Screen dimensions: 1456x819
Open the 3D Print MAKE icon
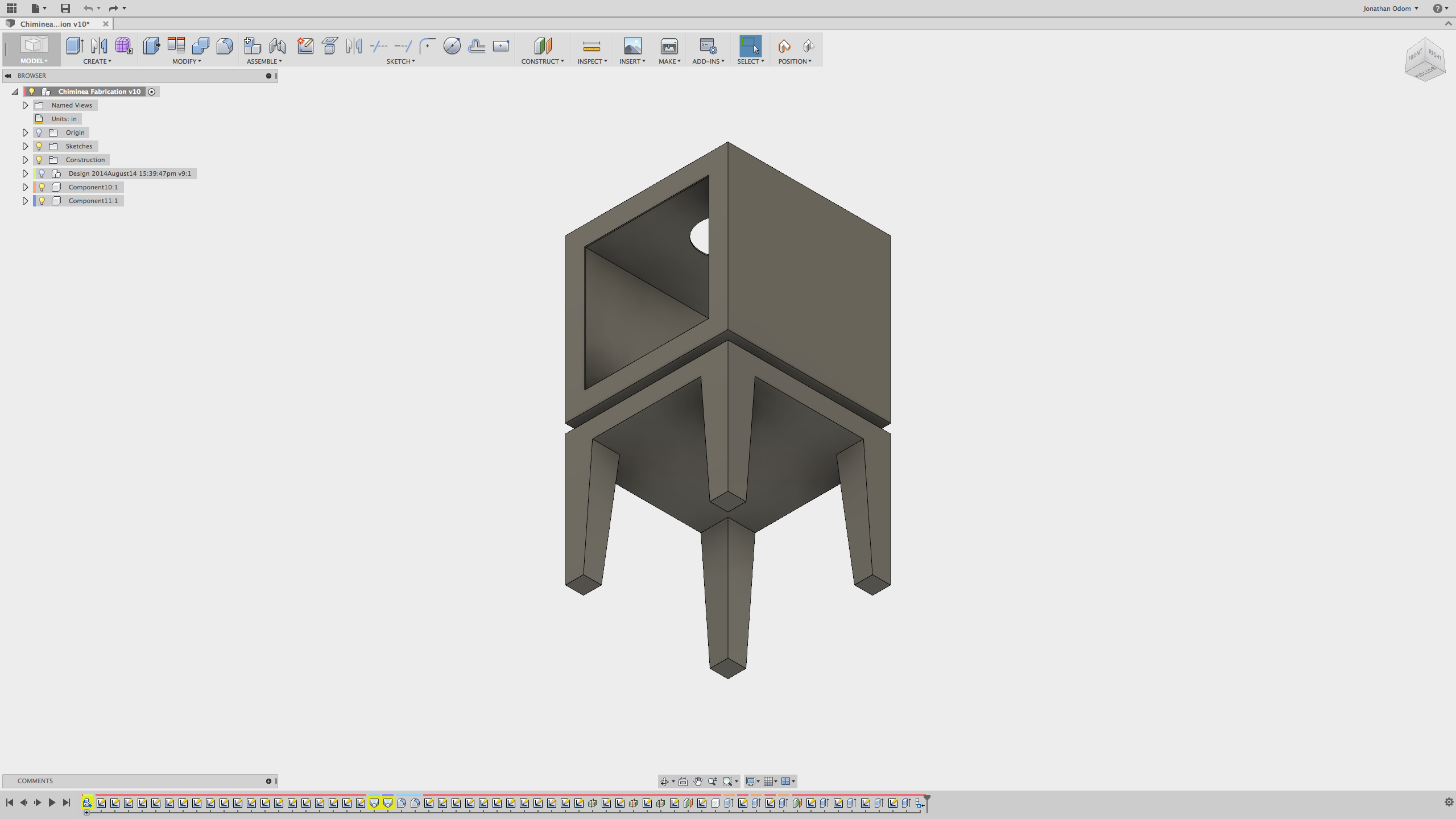pyautogui.click(x=669, y=46)
